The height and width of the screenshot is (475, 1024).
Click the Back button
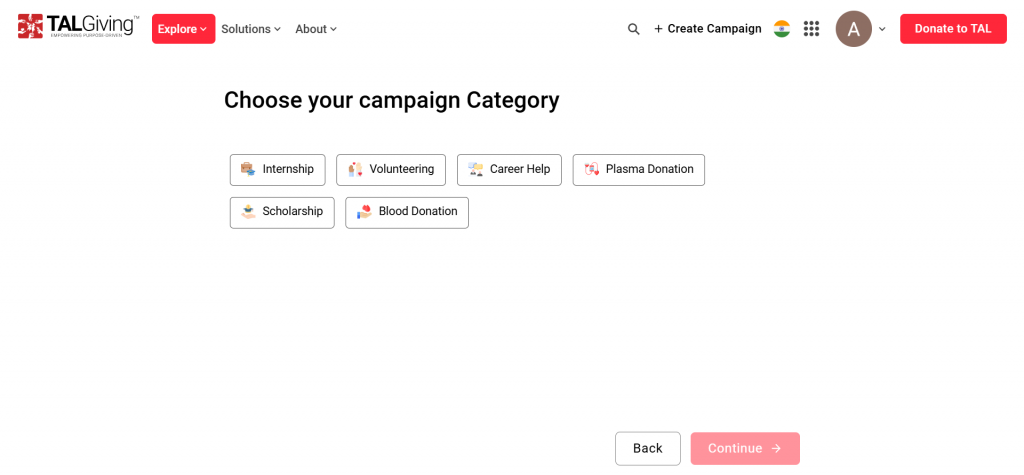(x=648, y=448)
